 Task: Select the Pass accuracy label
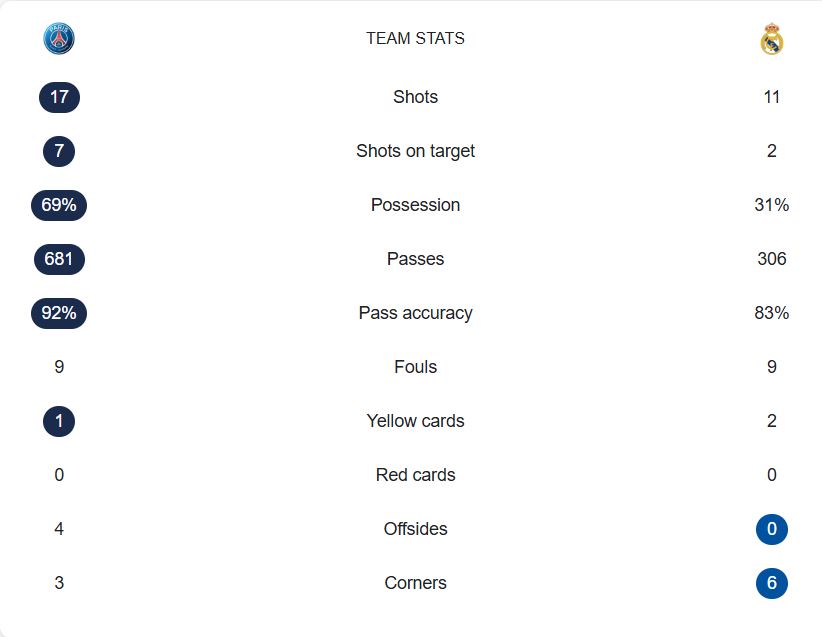click(415, 313)
